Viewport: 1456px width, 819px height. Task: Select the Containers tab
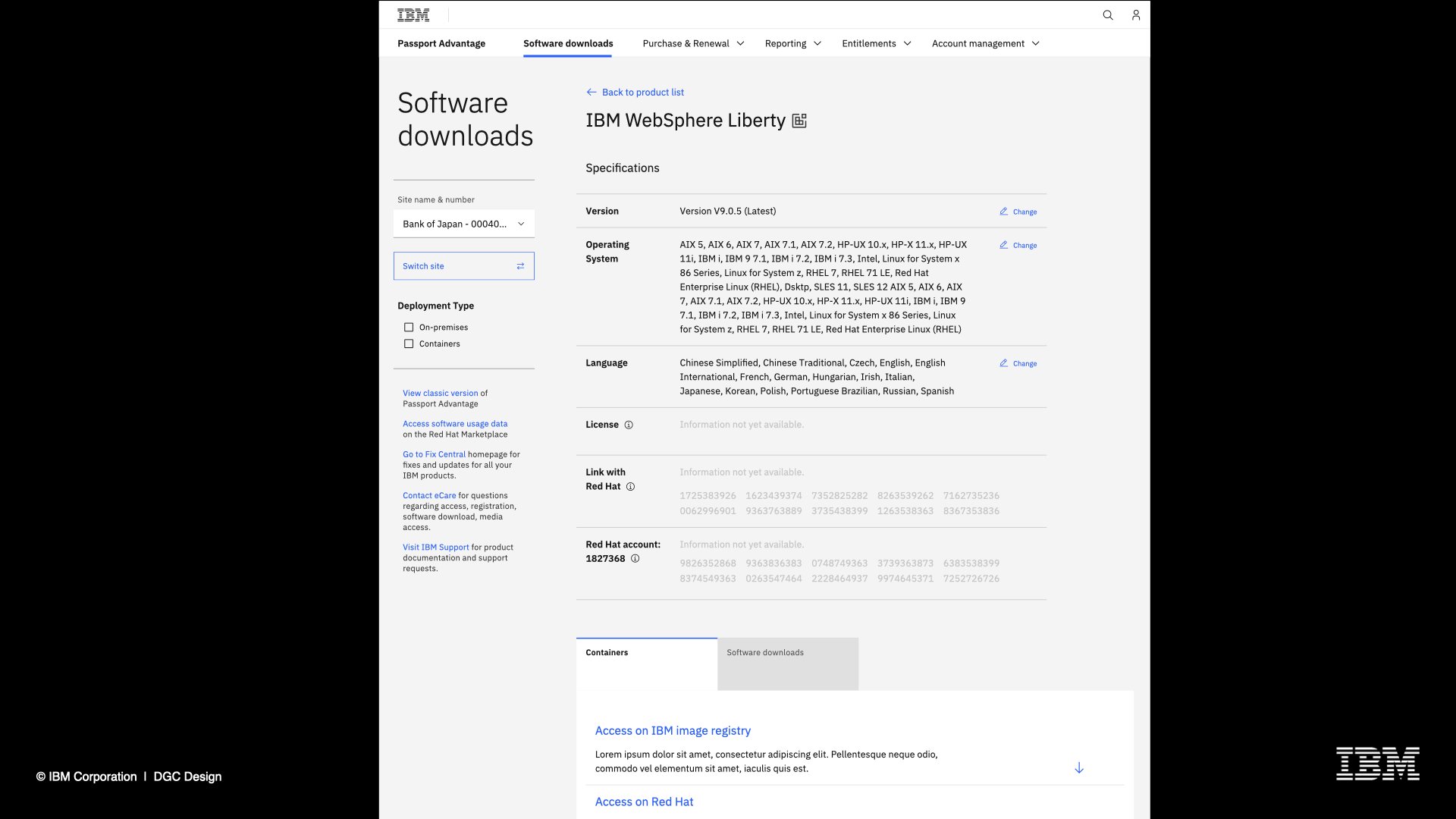tap(647, 664)
